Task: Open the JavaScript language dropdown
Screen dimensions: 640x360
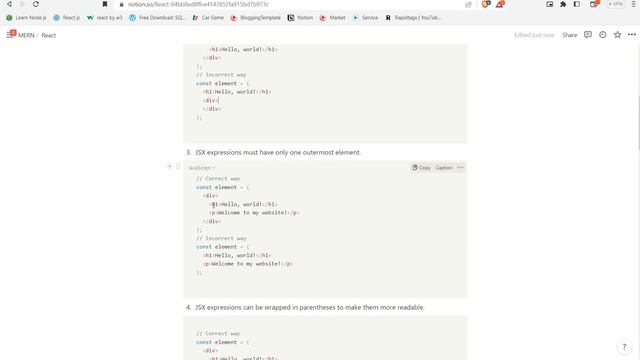Action: pos(202,168)
